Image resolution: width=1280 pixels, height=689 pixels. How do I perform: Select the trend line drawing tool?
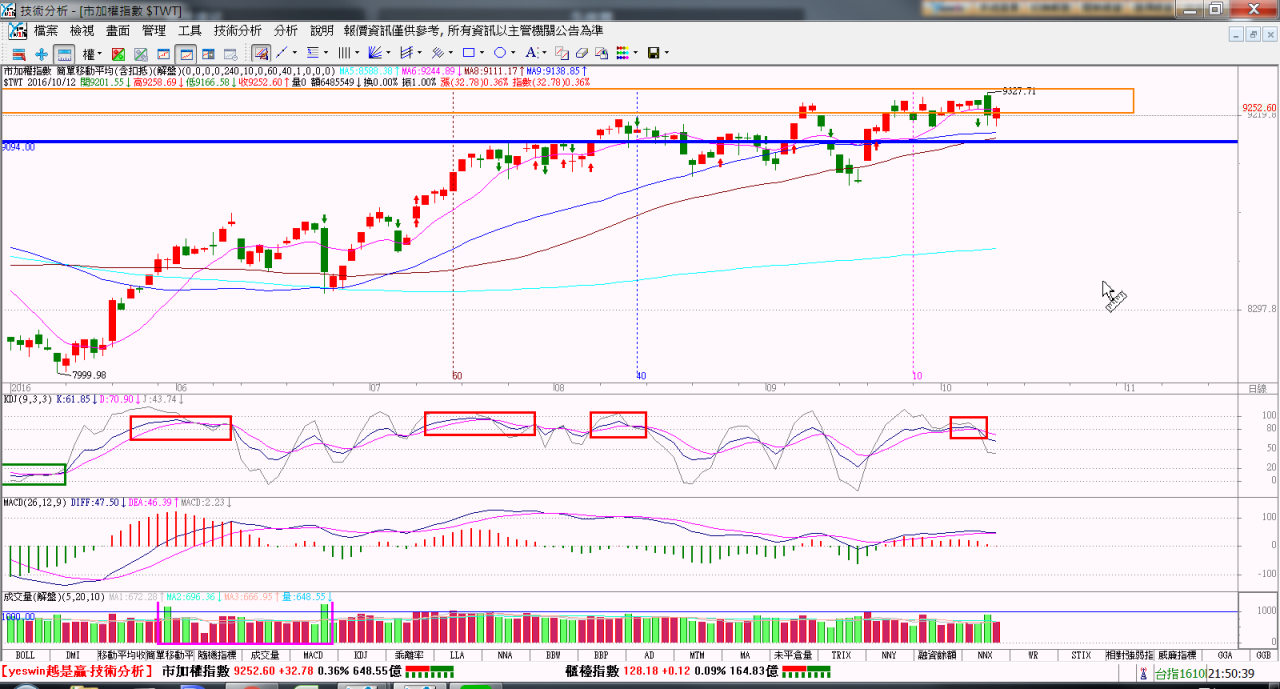click(x=283, y=53)
